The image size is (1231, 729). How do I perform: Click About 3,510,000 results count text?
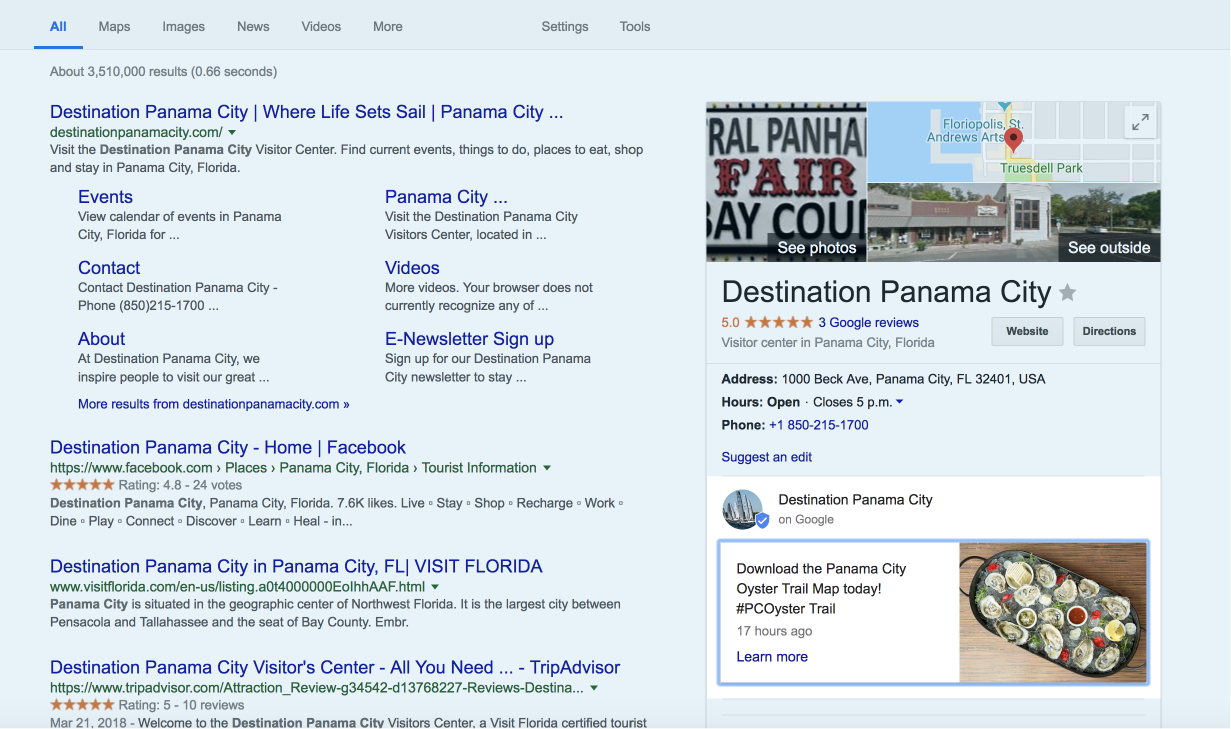point(163,72)
